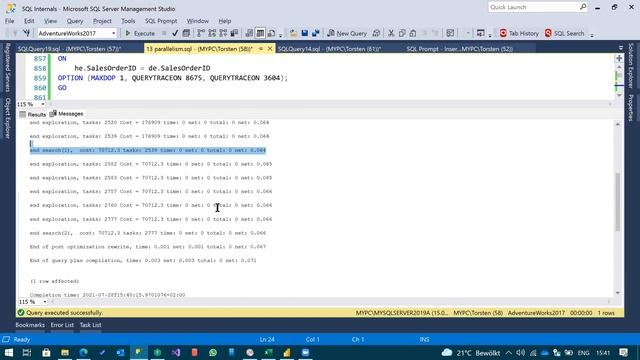
Task: Open the Windows Start menu
Action: coord(9,352)
